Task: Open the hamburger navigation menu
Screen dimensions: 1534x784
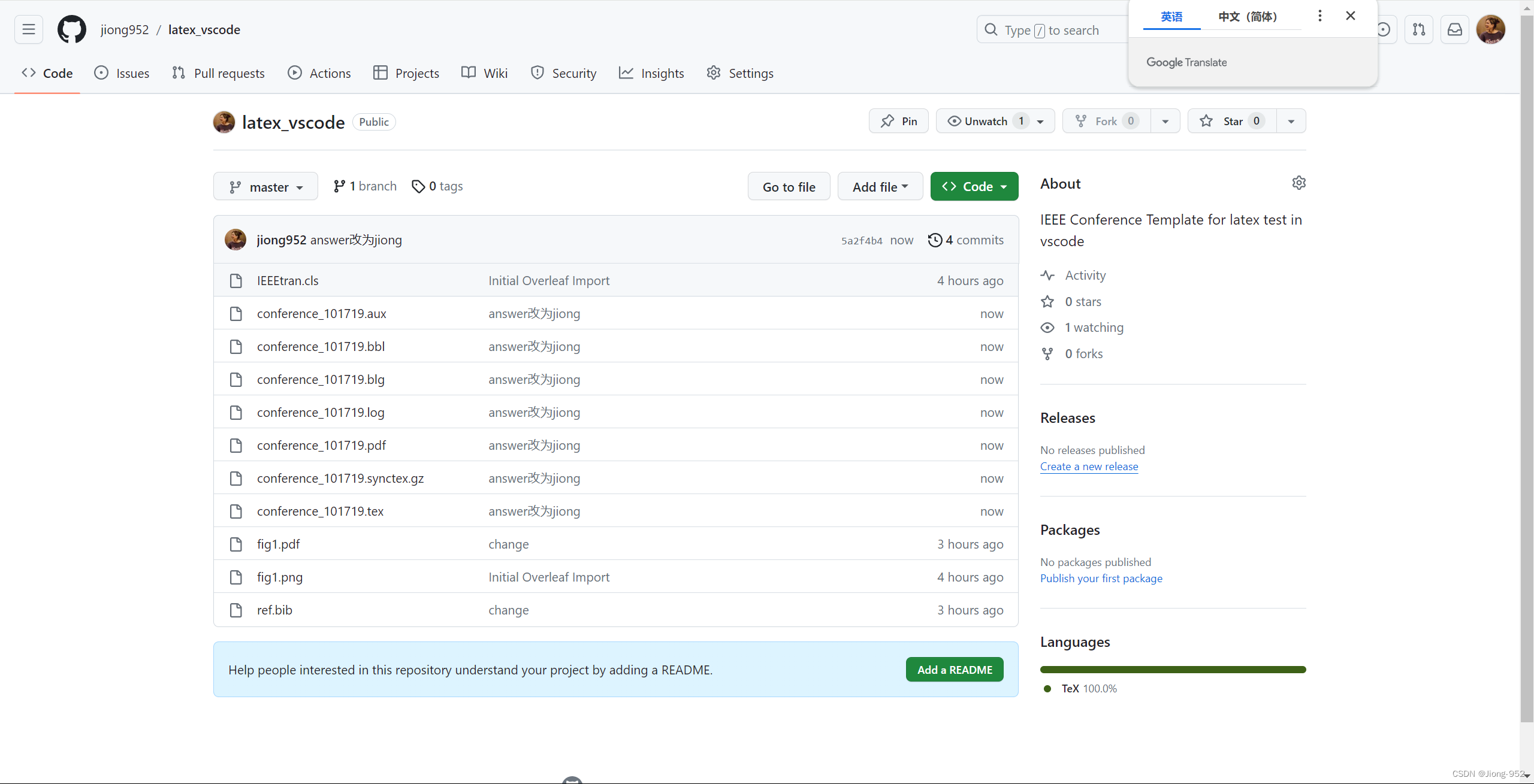Action: point(29,29)
